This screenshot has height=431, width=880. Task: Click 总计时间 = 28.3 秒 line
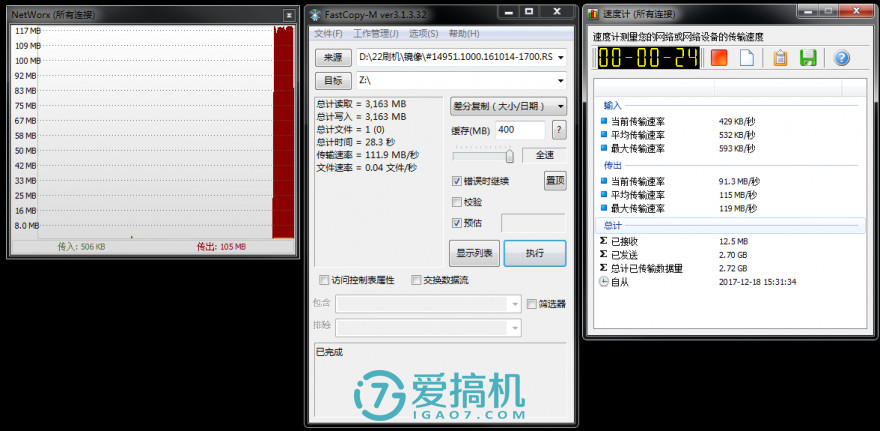[356, 143]
